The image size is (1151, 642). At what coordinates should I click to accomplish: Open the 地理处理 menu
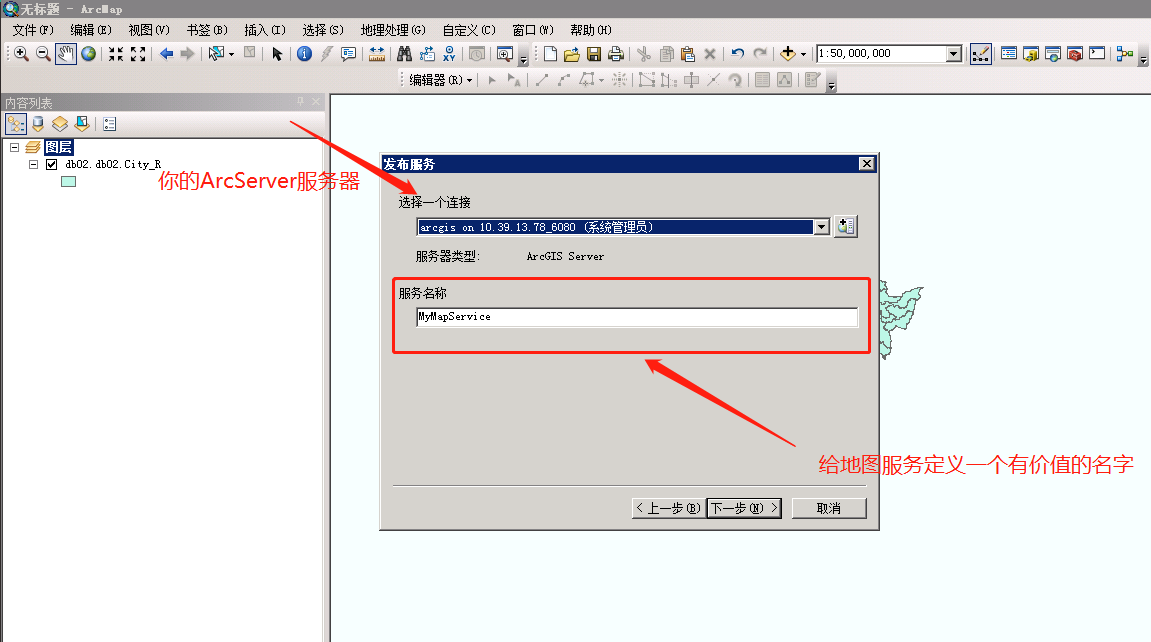click(x=392, y=30)
